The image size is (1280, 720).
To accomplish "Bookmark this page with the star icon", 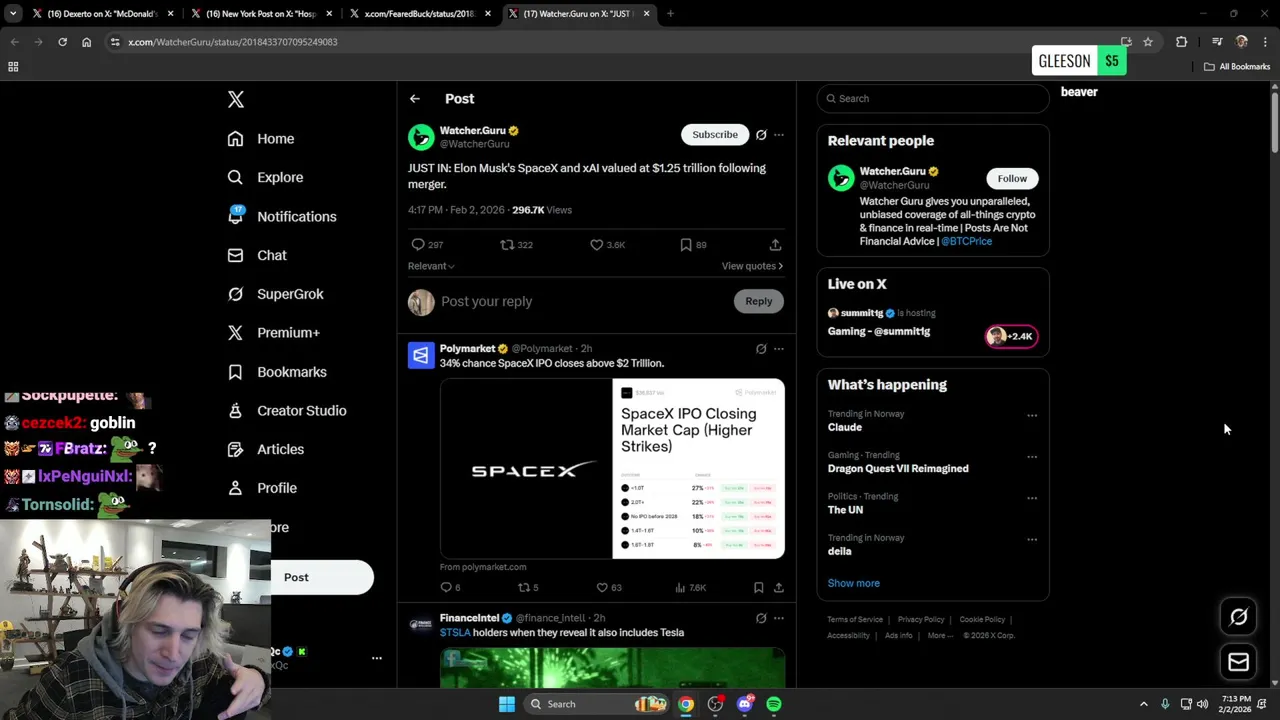I will [1148, 42].
